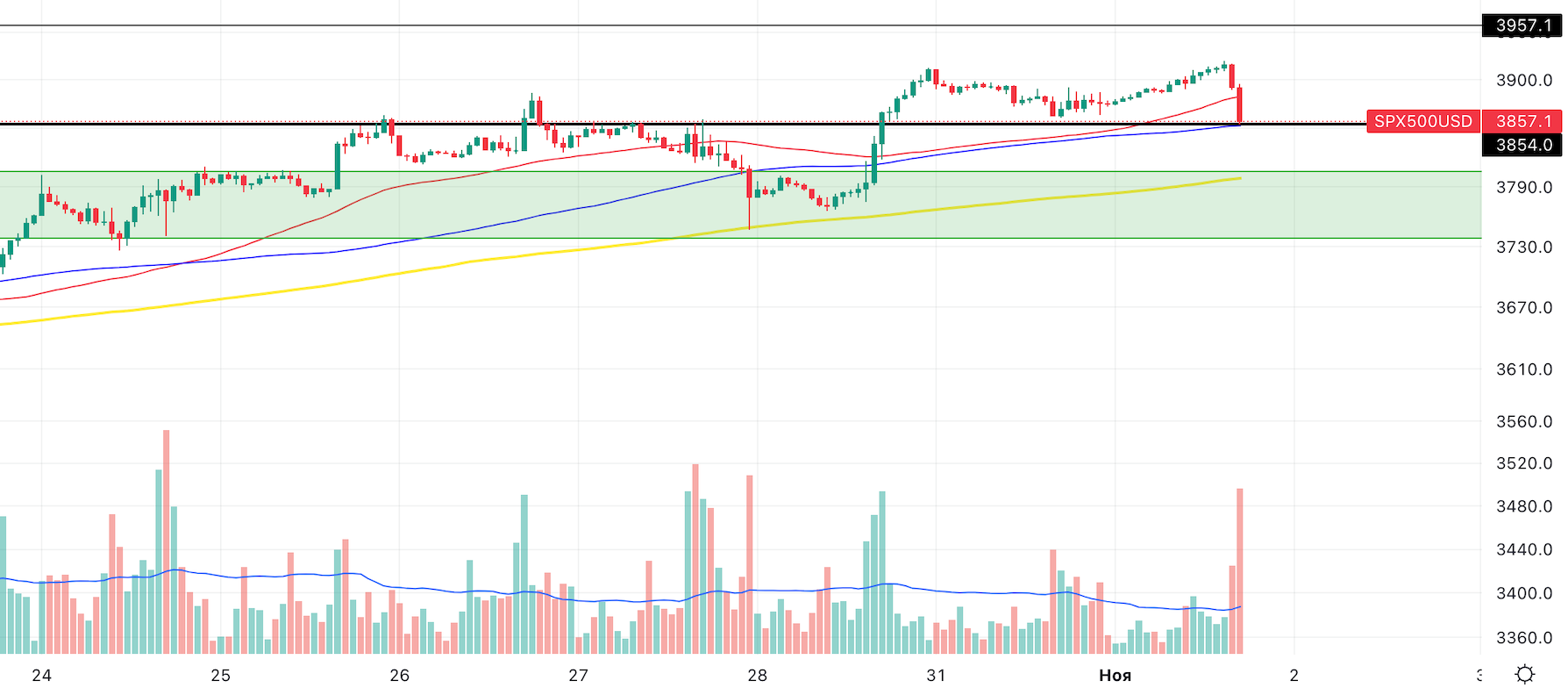1568x688 pixels.
Task: Select the SPX500USD symbol price label
Action: coord(1422,121)
